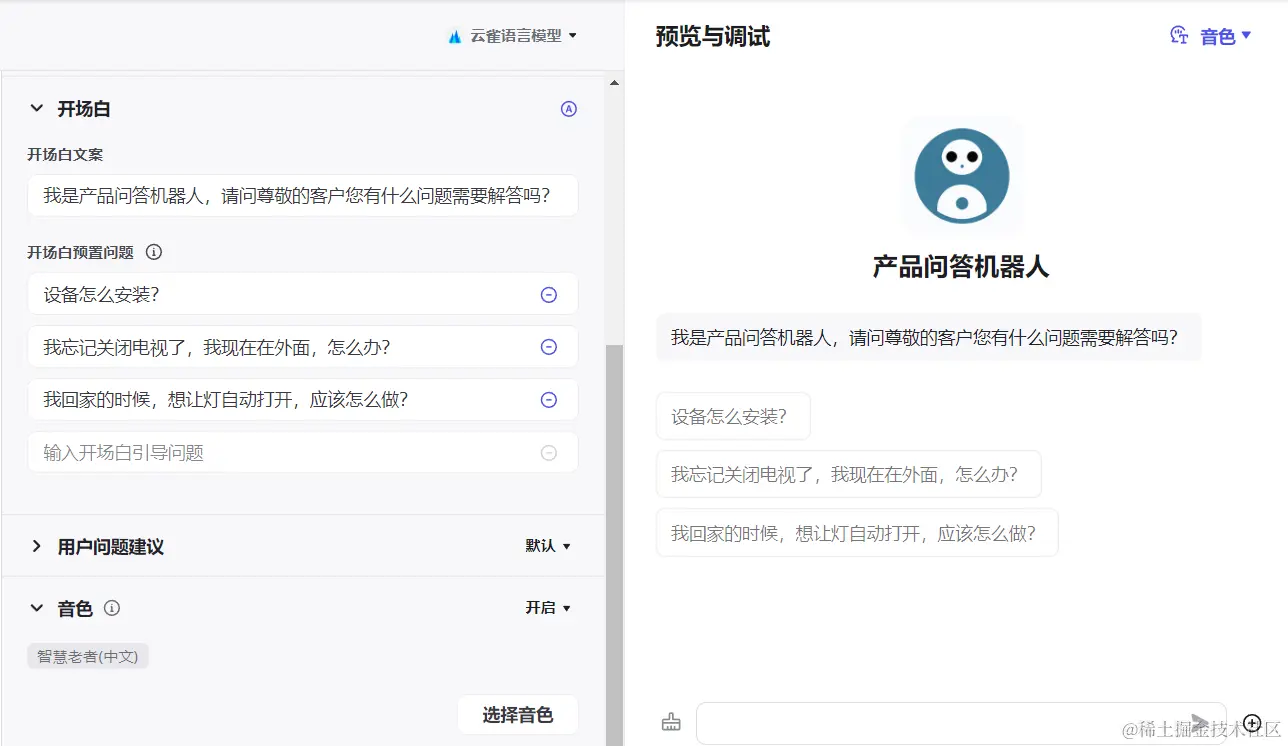
Task: Open the 默认 dropdown for 用户问题建议
Action: (x=548, y=546)
